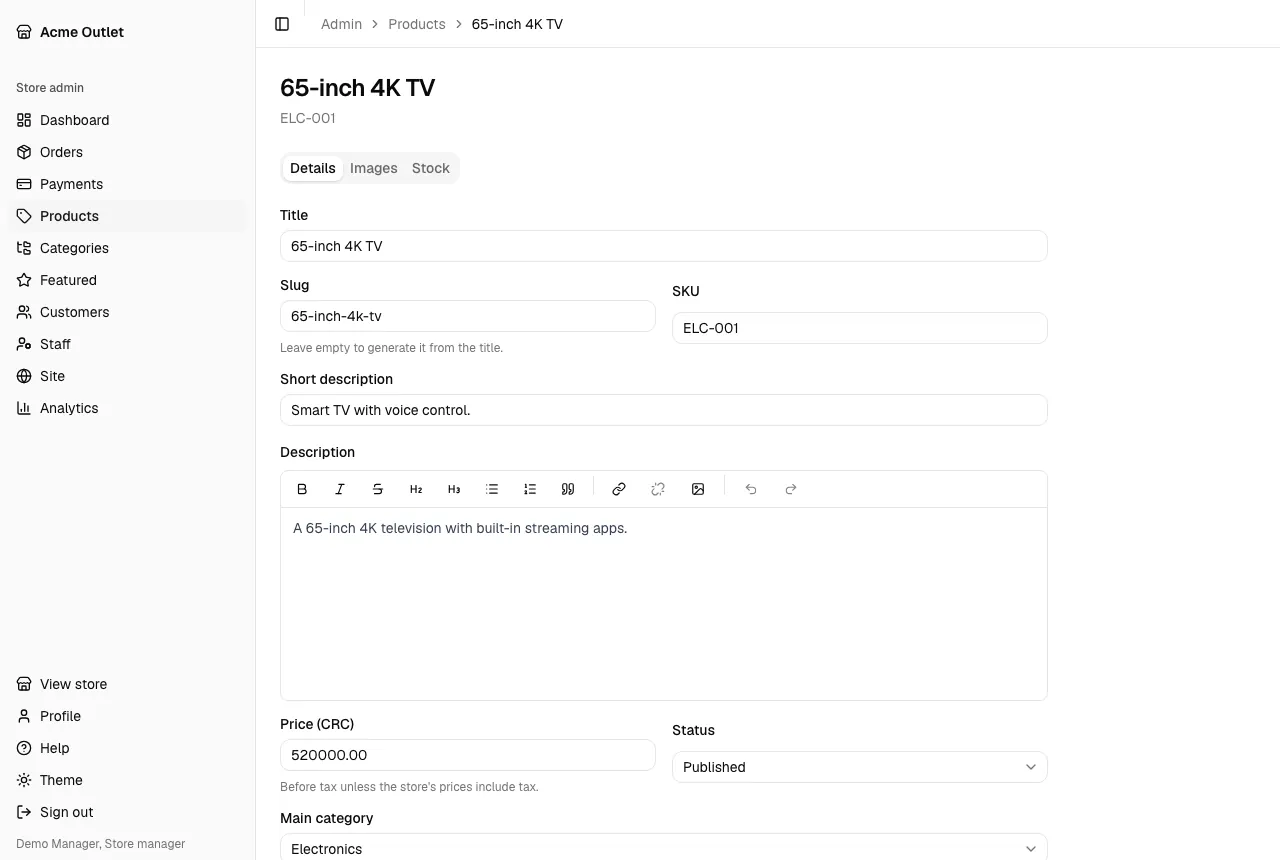Click into the Title input field
This screenshot has width=1280, height=860.
coord(664,246)
